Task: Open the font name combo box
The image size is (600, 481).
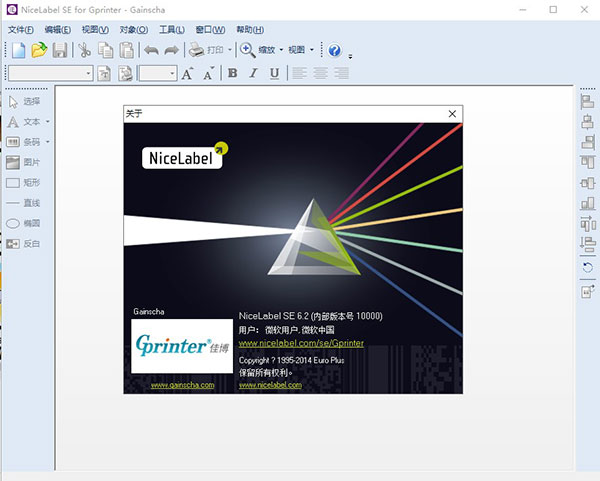Action: [x=50, y=73]
